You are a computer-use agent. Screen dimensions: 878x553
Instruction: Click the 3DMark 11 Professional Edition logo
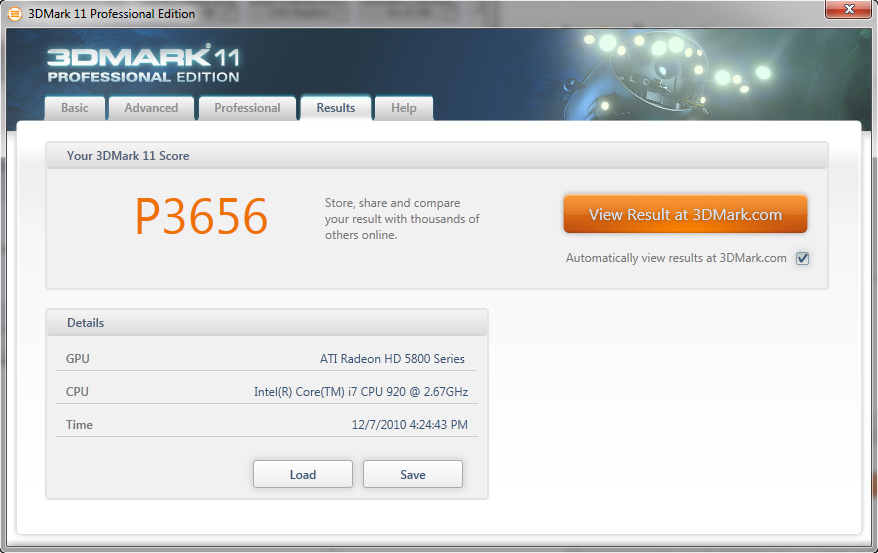click(143, 64)
